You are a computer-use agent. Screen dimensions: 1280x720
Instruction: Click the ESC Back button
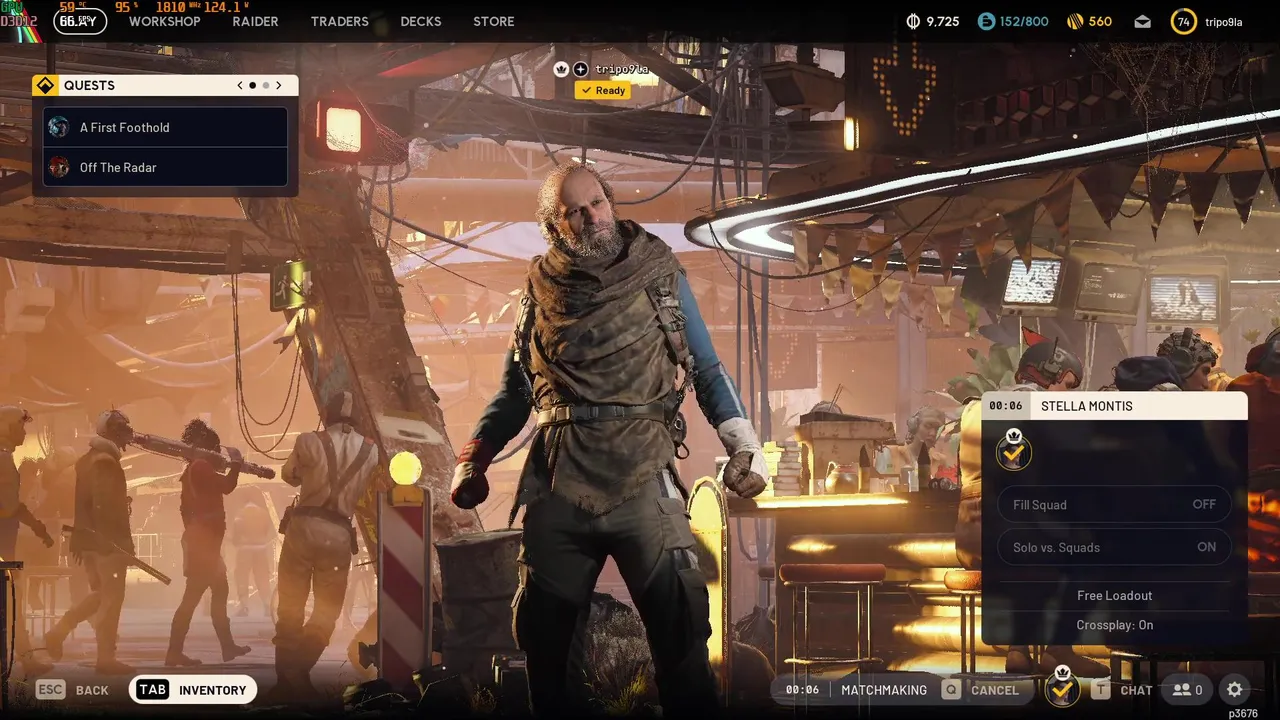click(x=72, y=690)
